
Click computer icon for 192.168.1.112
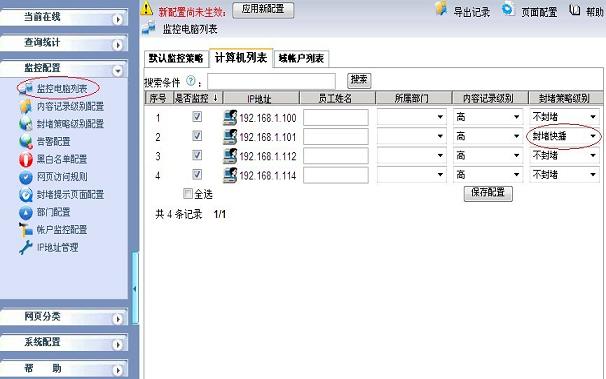pos(230,156)
